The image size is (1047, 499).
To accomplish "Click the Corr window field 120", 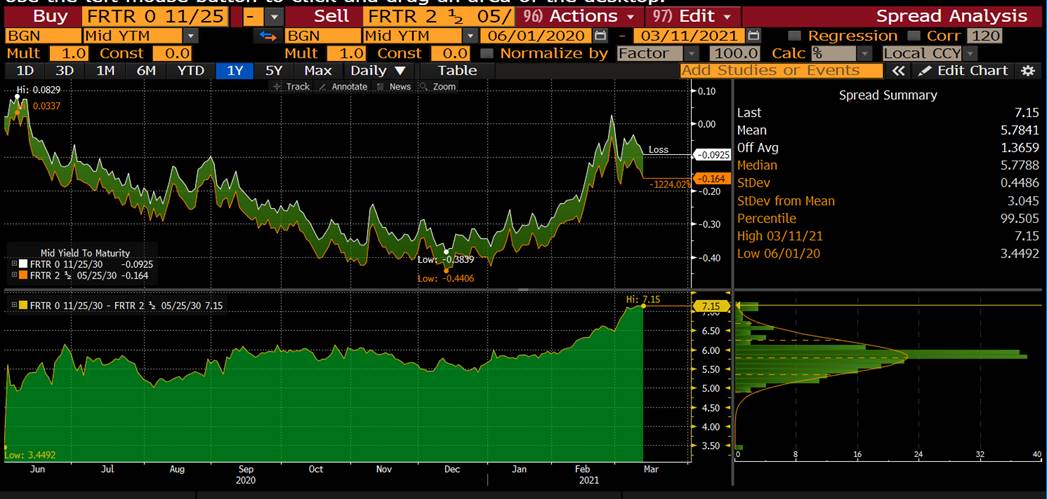I will pyautogui.click(x=986, y=36).
